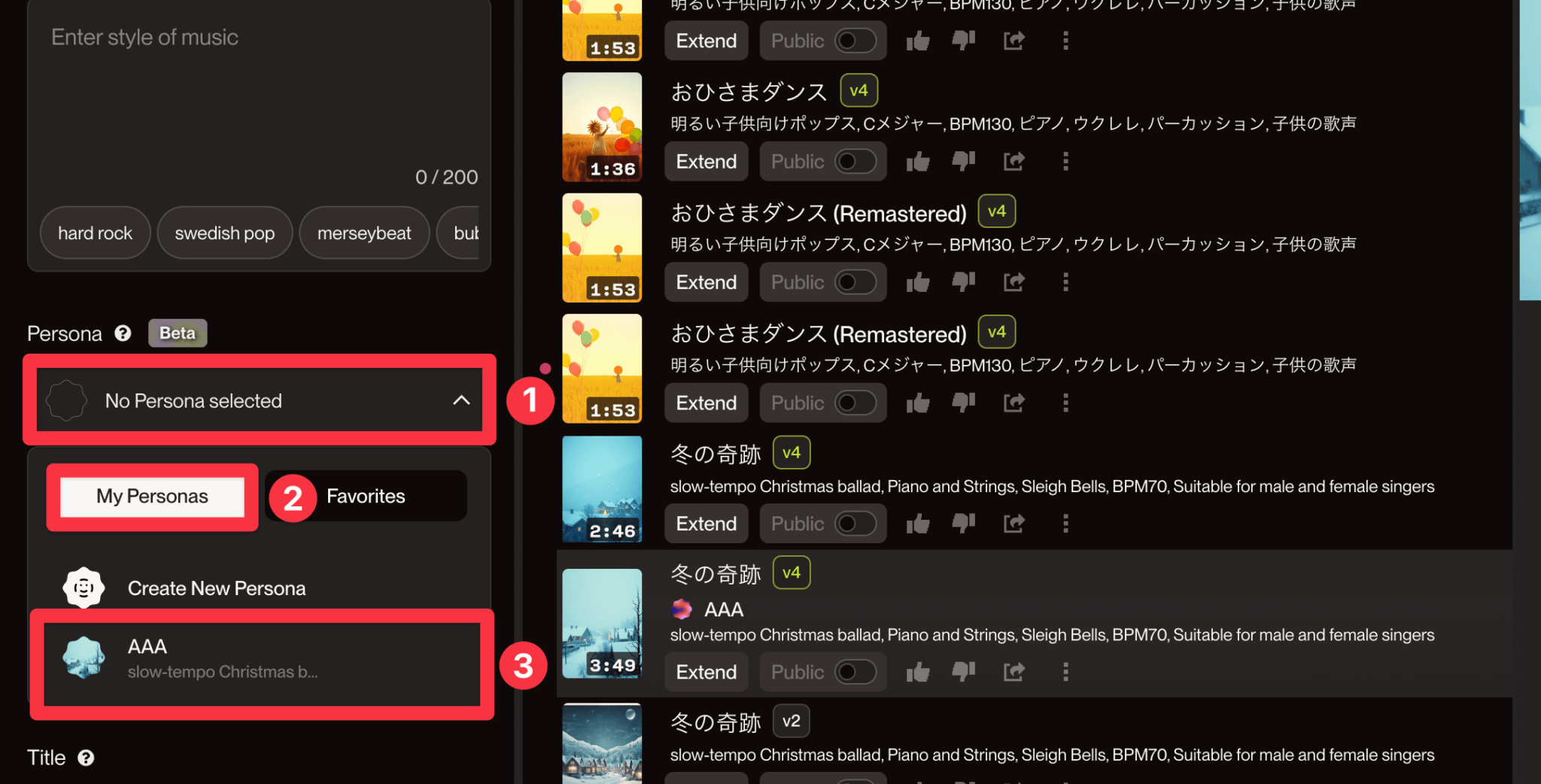
Task: Click Create New Persona face icon
Action: [84, 588]
